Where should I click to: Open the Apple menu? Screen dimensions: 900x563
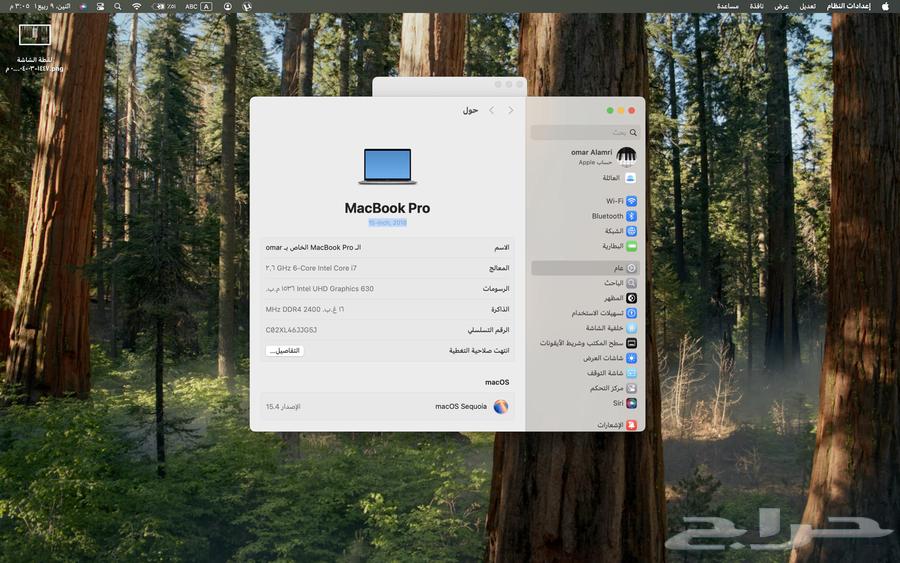pyautogui.click(x=886, y=6)
